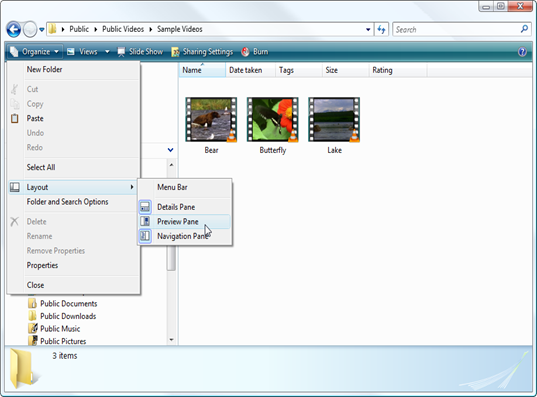Click the Preview Pane icon
This screenshot has width=537, height=397.
point(145,221)
